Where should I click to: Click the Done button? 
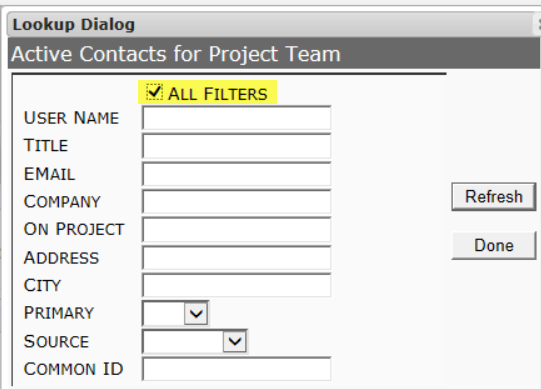click(x=494, y=245)
